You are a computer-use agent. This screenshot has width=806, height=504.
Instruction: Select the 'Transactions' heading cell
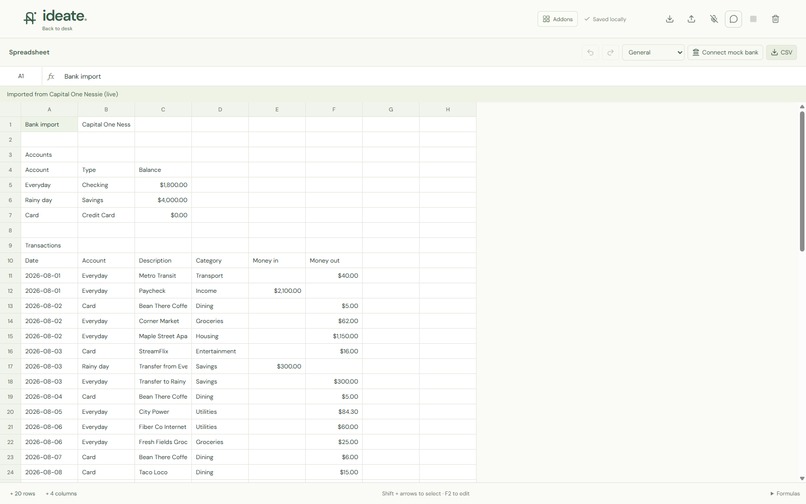point(49,246)
